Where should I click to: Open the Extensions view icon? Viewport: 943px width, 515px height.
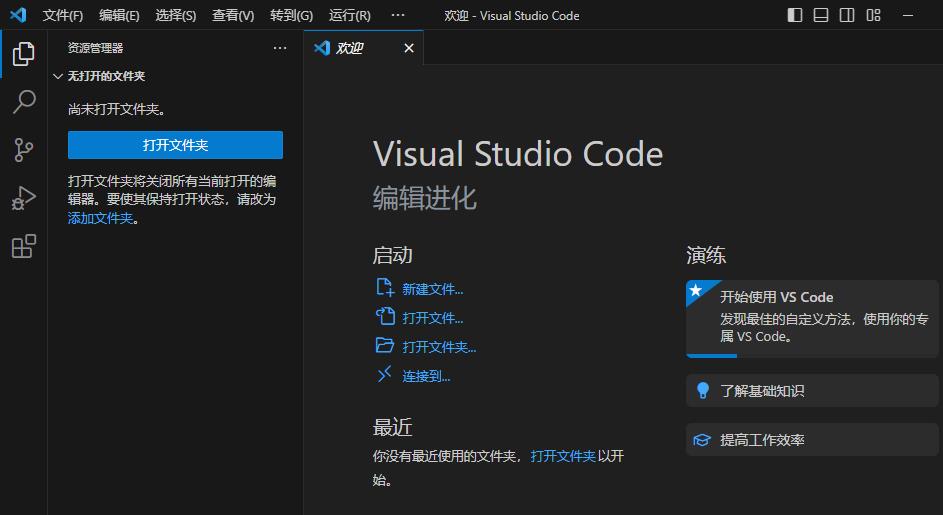(23, 246)
